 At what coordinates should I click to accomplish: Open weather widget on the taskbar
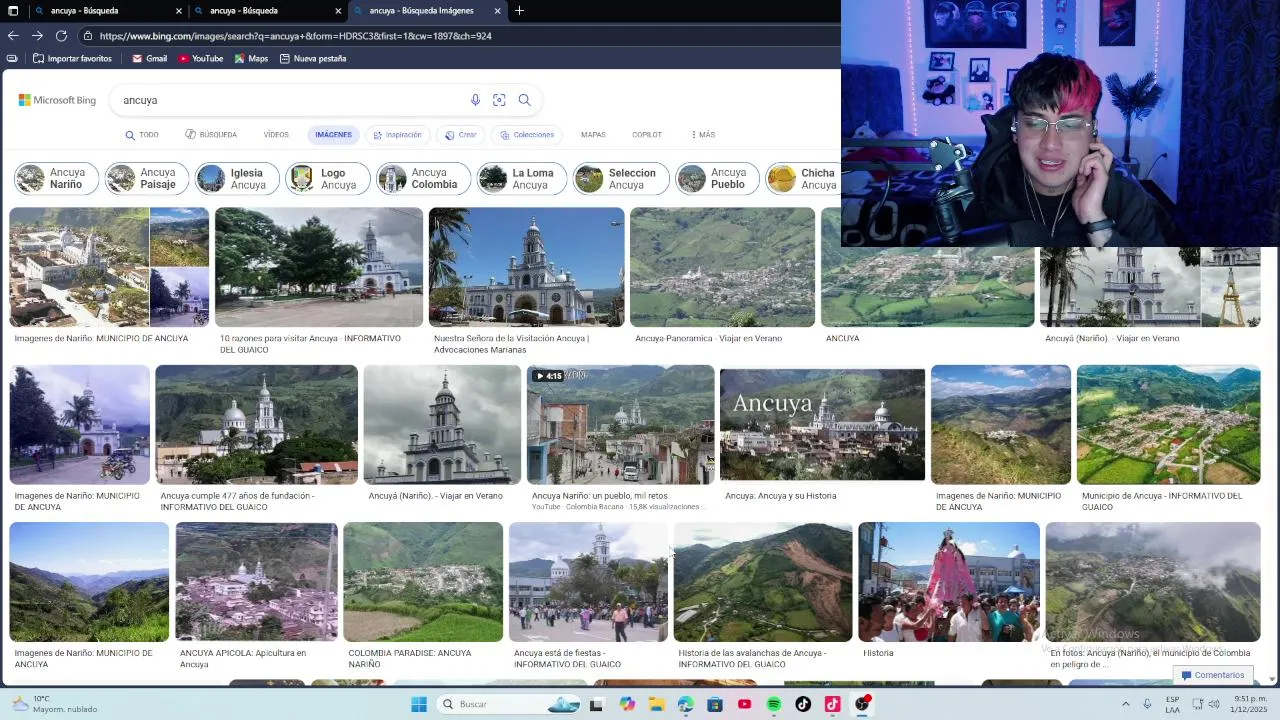tap(52, 704)
